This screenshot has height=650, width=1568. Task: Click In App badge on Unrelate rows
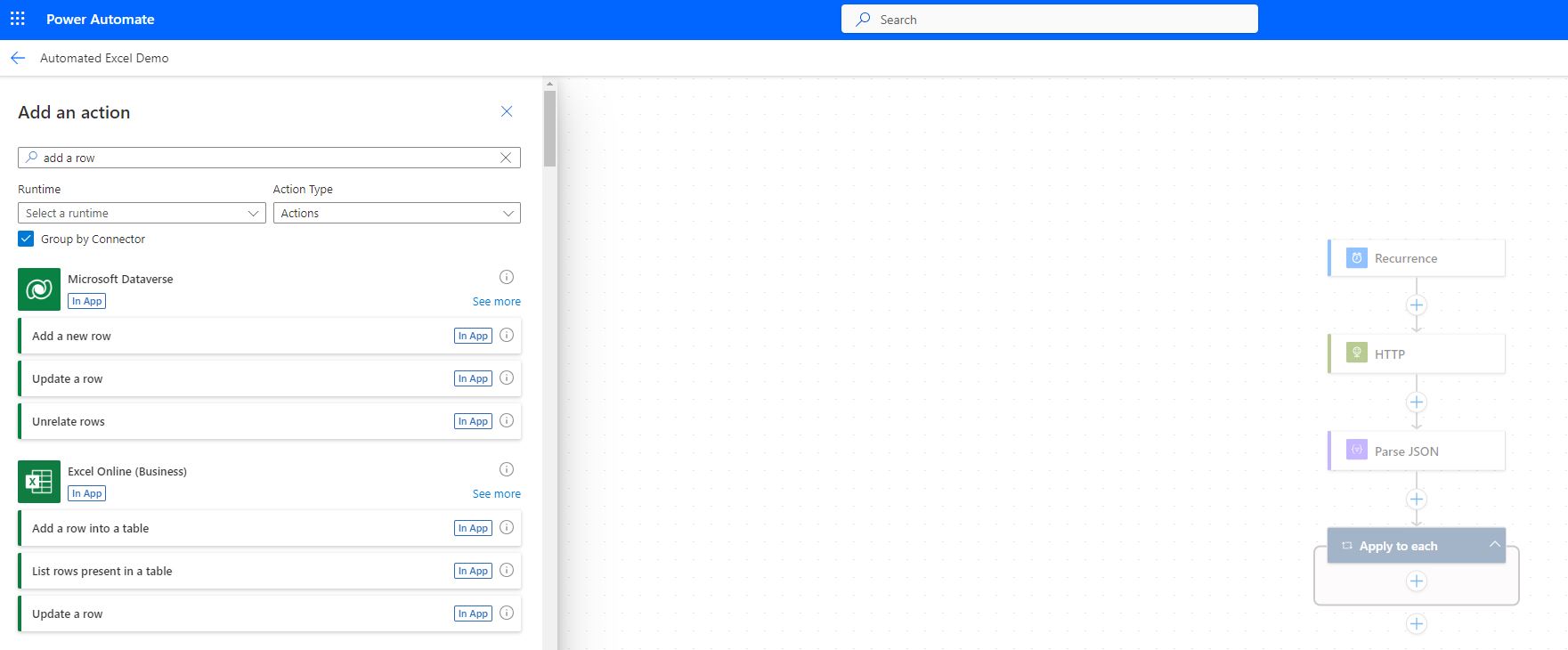pos(473,421)
